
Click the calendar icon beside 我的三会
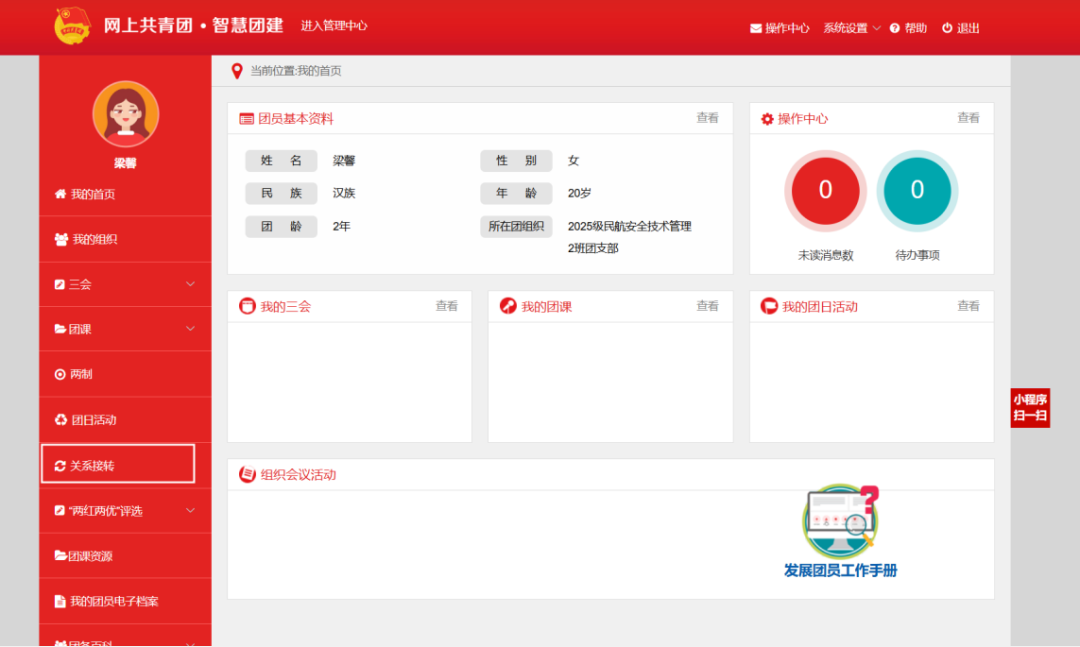click(247, 306)
